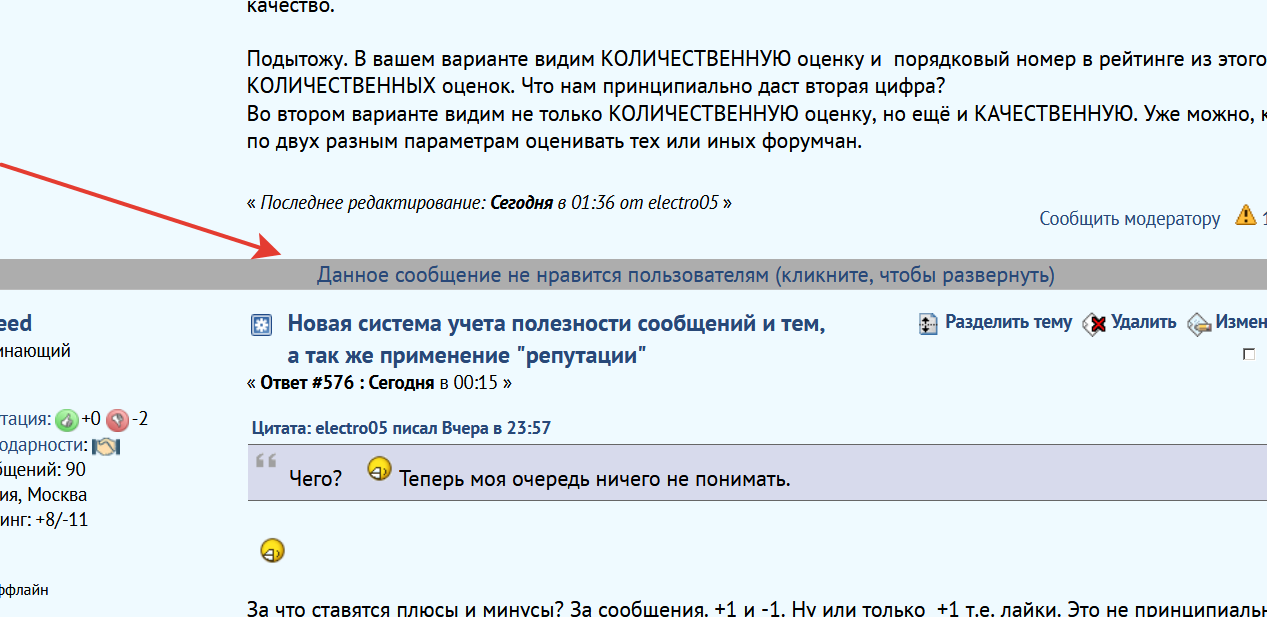
Task: Expand the hidden disliked message bar
Action: (x=685, y=275)
